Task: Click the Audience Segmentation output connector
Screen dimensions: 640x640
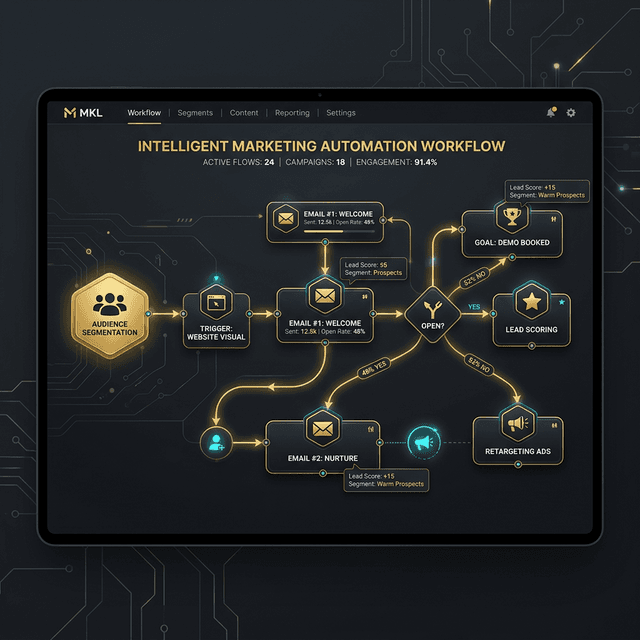Action: [x=148, y=314]
